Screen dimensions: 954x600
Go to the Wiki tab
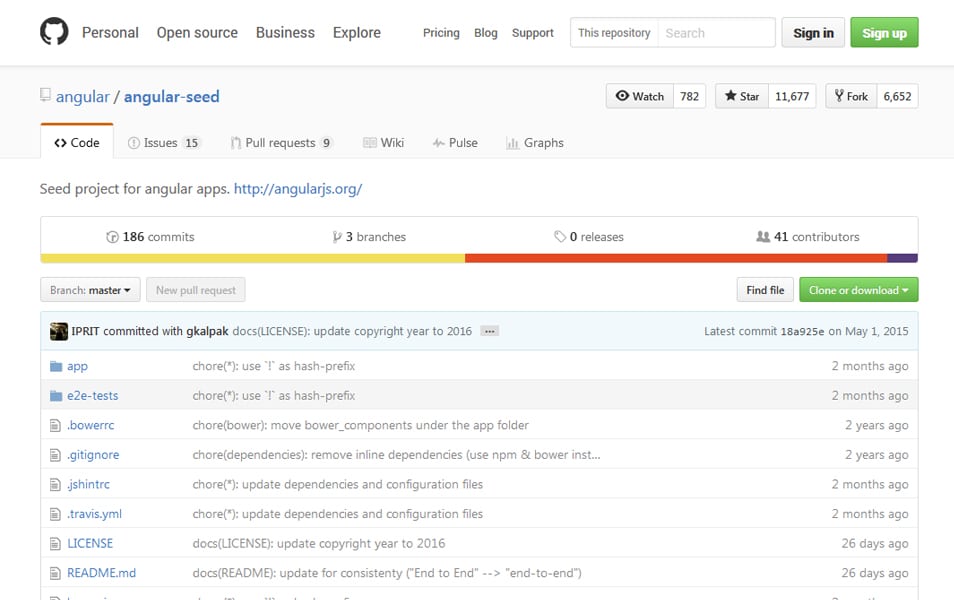[383, 142]
